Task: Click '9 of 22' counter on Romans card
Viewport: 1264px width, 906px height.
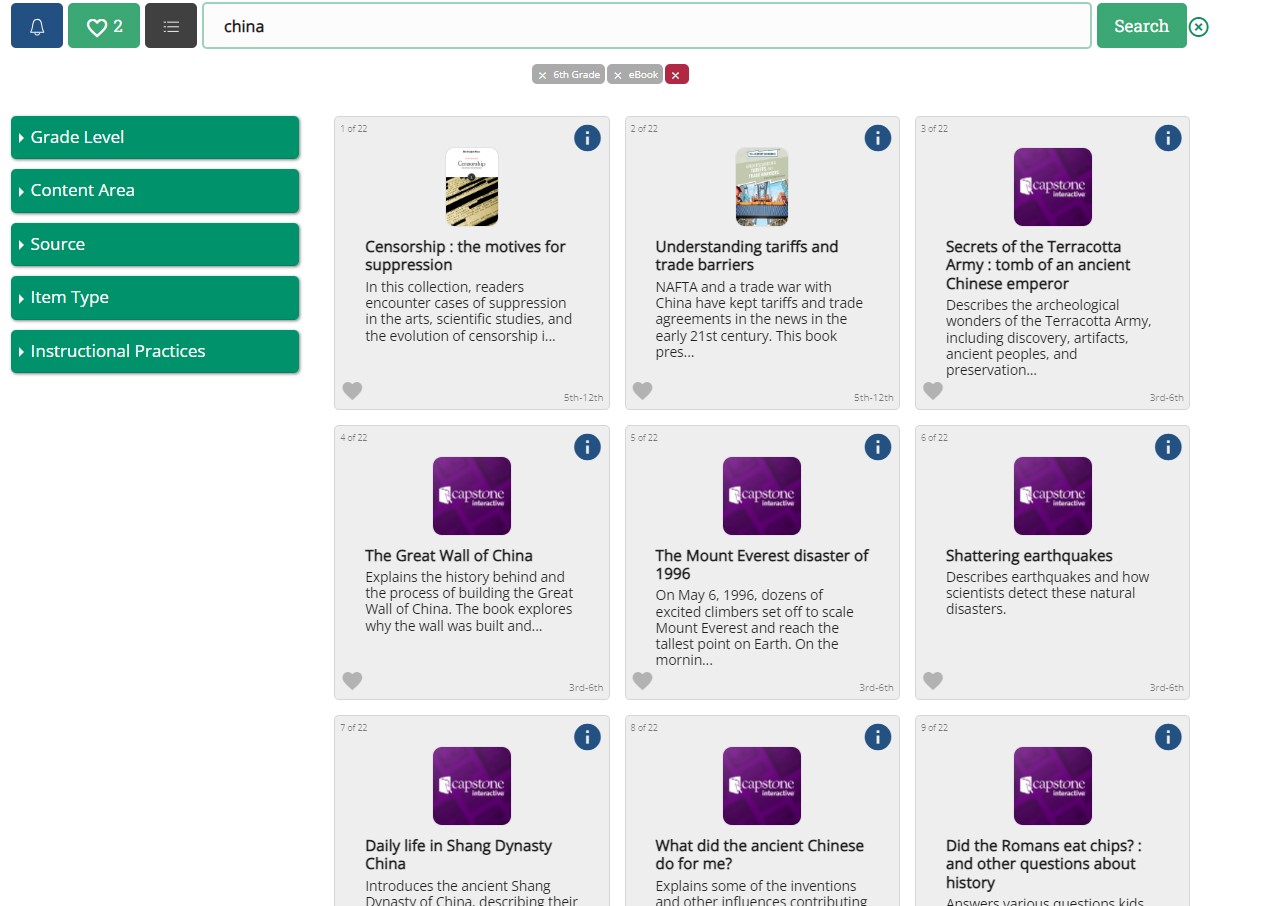Action: (x=935, y=728)
